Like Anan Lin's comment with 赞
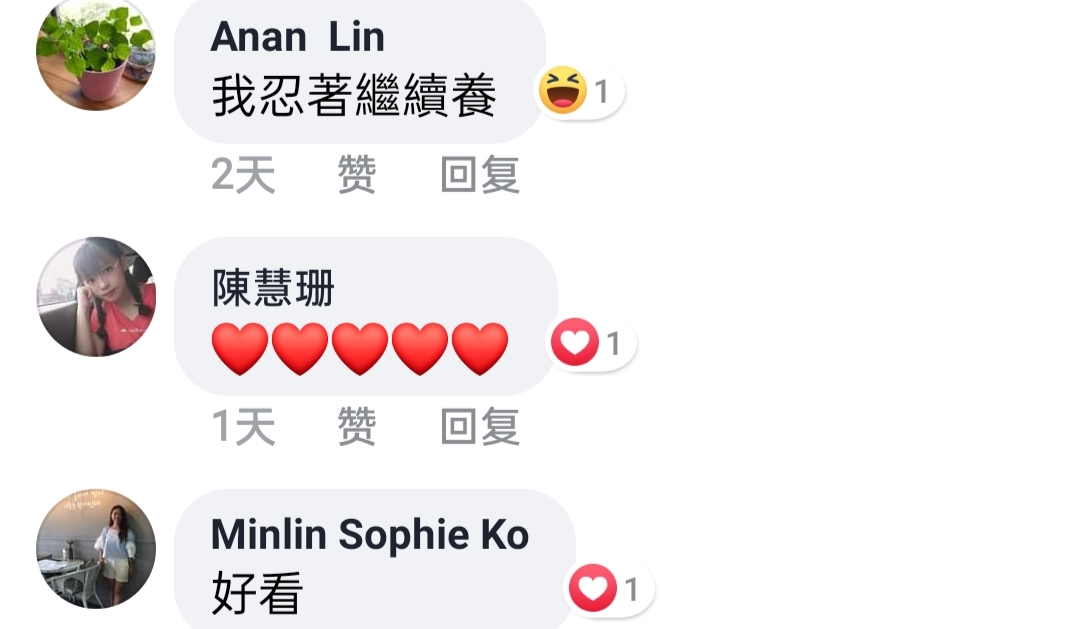 point(356,175)
